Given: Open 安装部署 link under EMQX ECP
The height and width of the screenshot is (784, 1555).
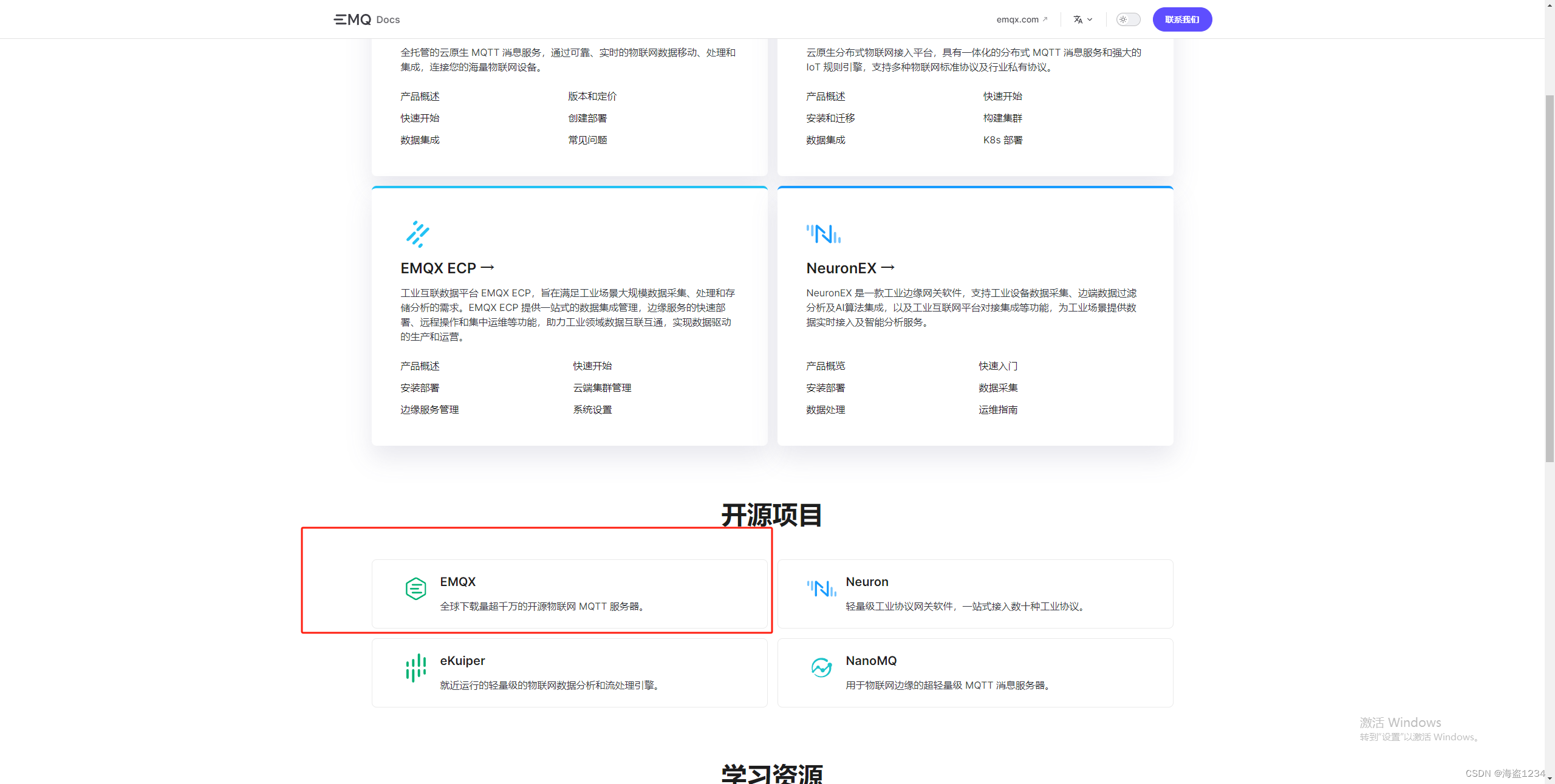Looking at the screenshot, I should pyautogui.click(x=420, y=388).
